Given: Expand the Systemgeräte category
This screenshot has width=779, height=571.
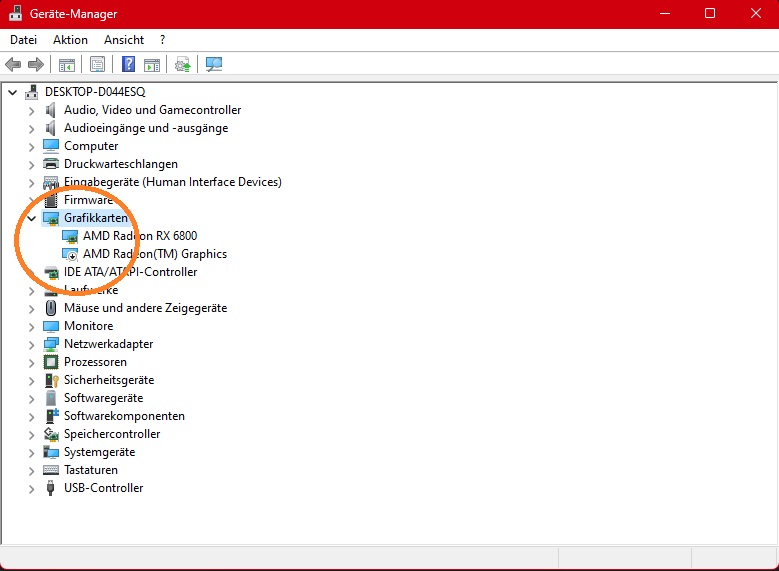Looking at the screenshot, I should pos(32,453).
